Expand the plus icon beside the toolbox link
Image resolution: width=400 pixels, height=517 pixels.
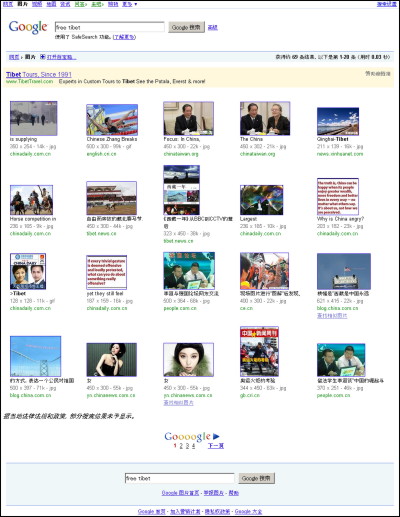pos(42,57)
